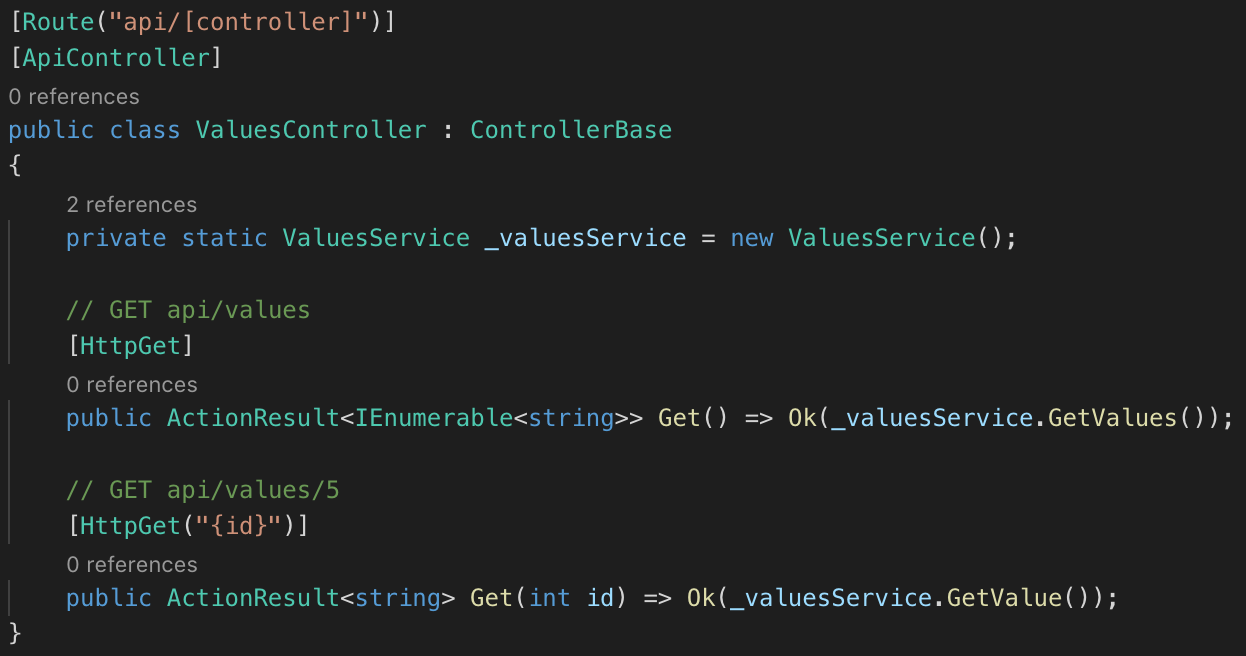Click the new ValuesService() constructor call

pos(873,238)
